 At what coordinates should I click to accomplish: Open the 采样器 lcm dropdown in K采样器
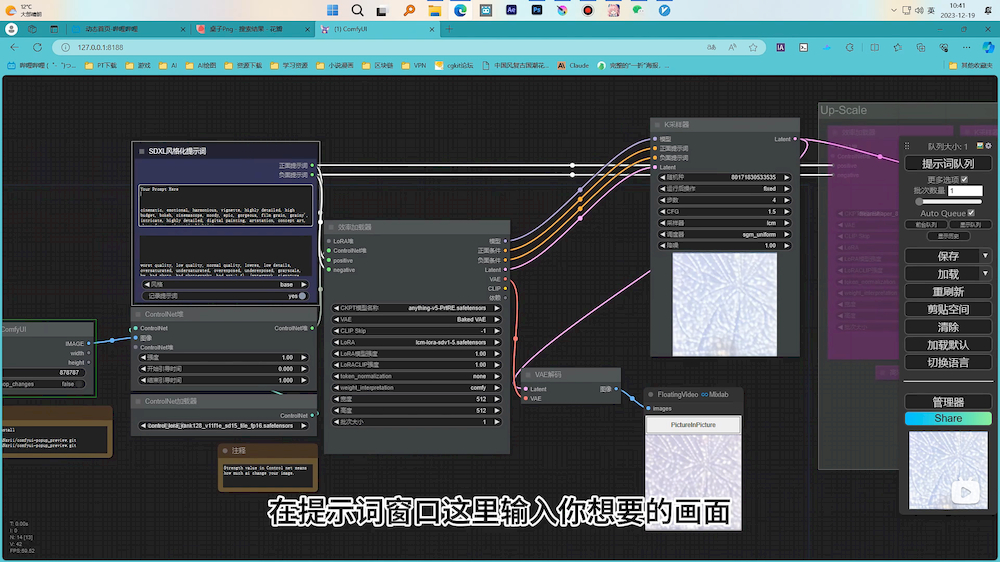click(x=724, y=223)
